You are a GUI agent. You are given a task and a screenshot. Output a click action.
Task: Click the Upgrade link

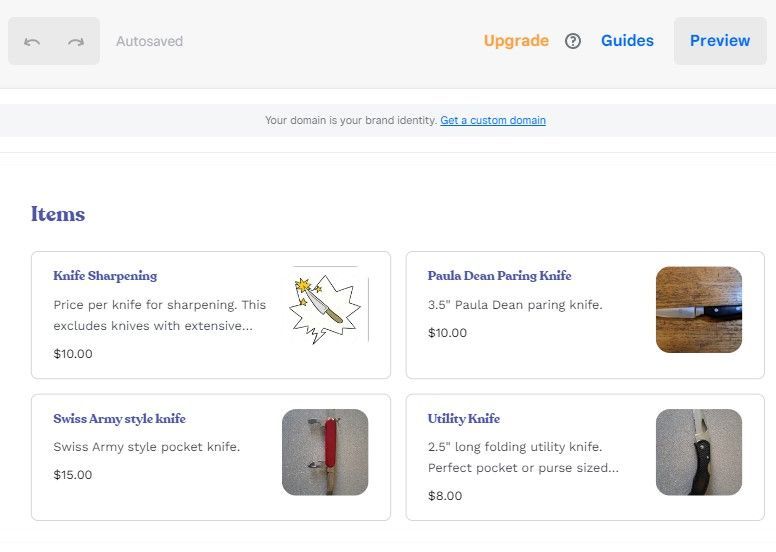[516, 41]
